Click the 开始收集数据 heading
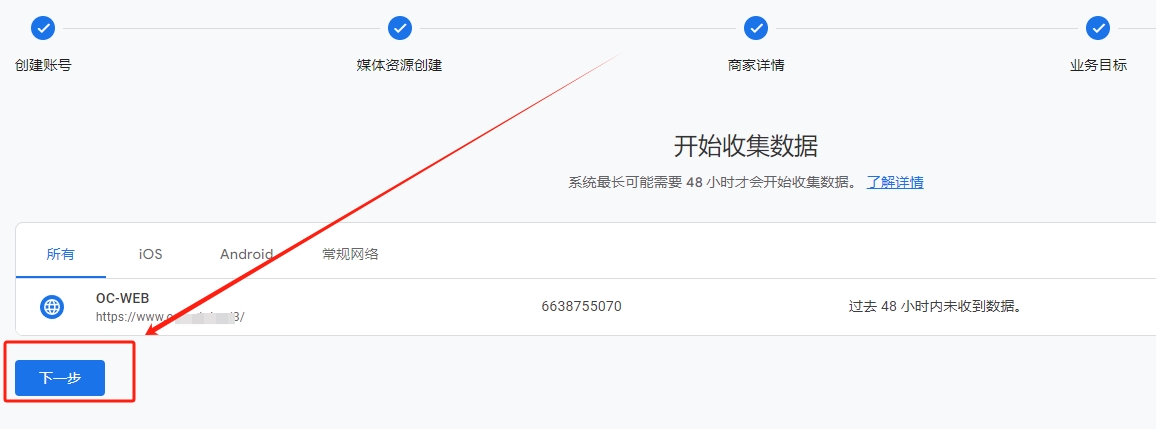 [746, 146]
